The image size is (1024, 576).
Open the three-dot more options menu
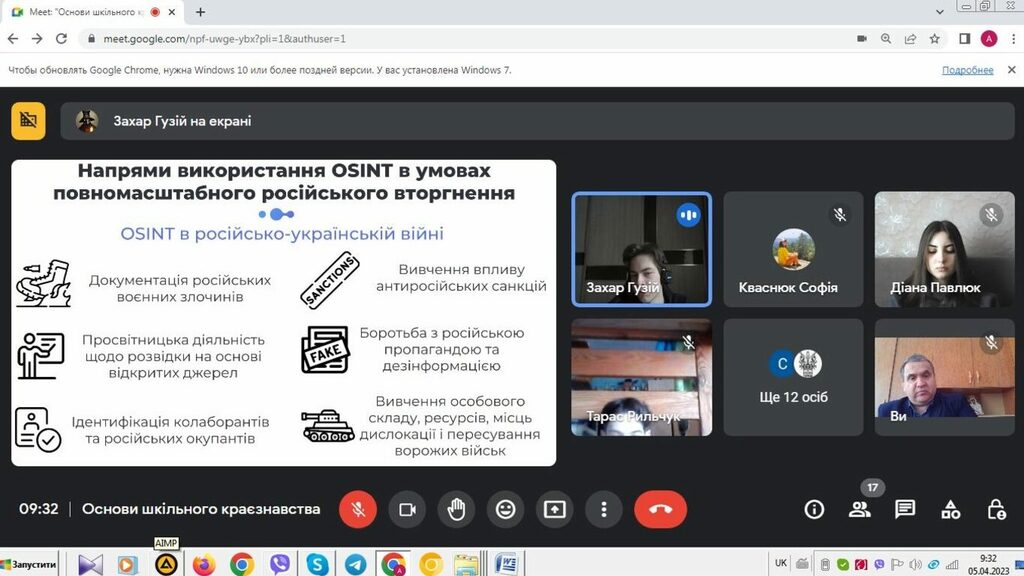pyautogui.click(x=603, y=509)
